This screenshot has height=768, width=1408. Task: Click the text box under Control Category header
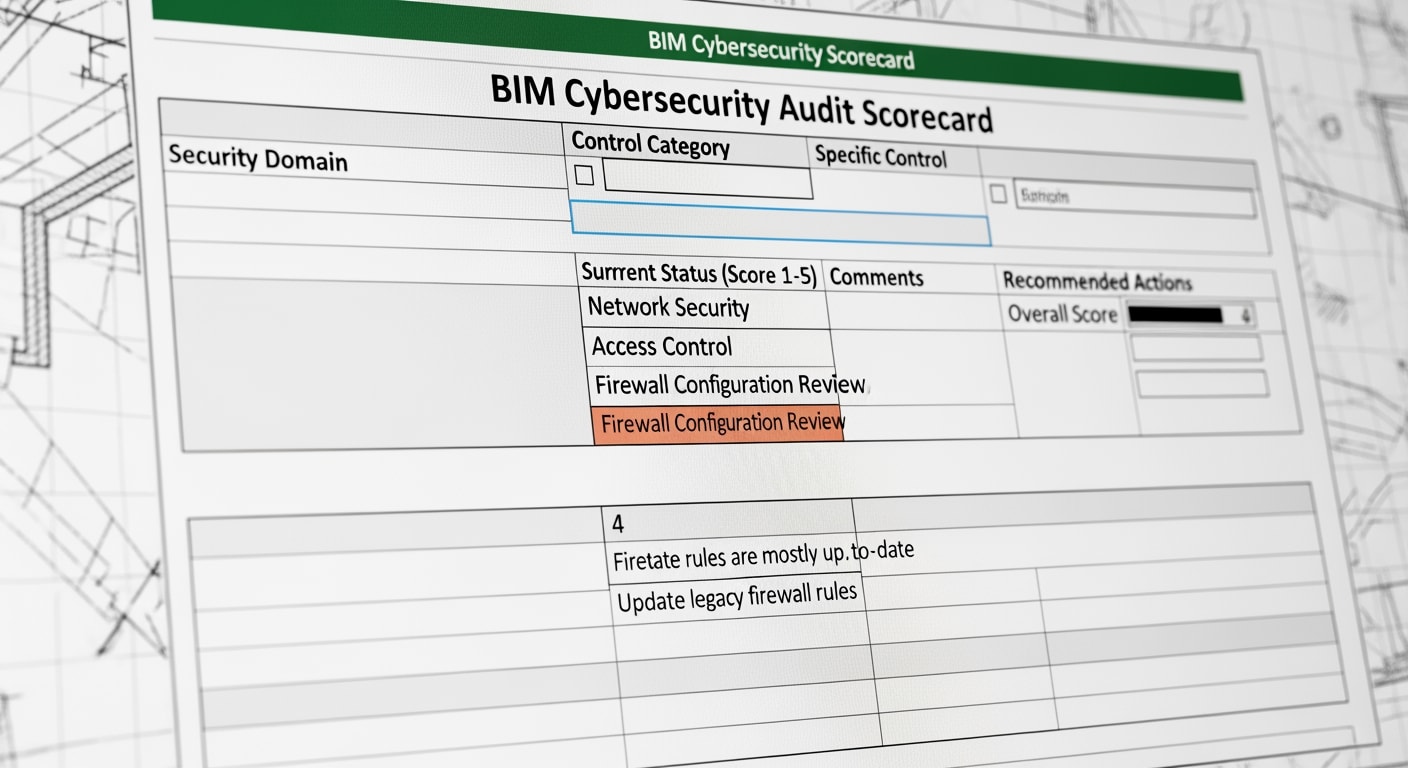coord(707,176)
